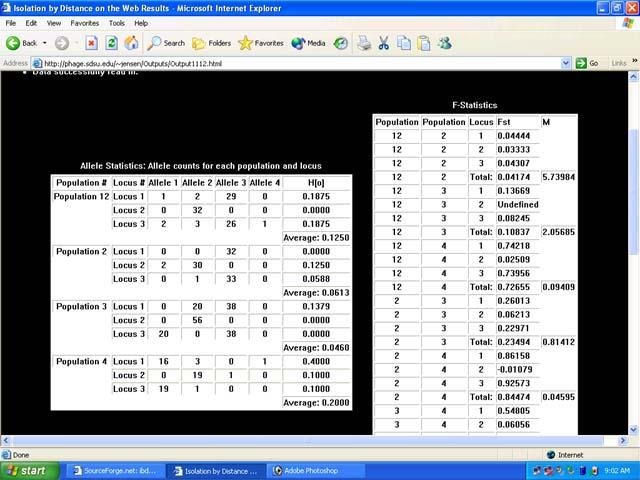Open the Back history dropdown arrow
This screenshot has width=640, height=480.
pos(44,43)
